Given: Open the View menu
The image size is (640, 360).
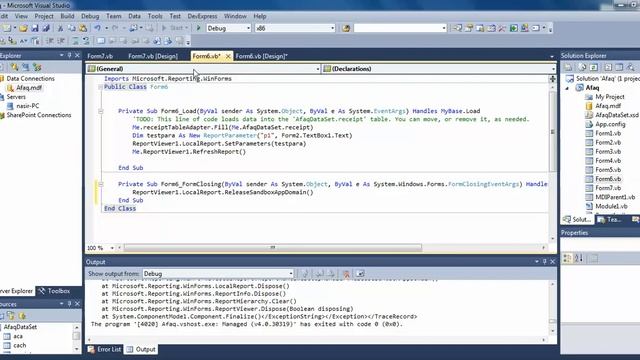Looking at the screenshot, I should 21,16.
